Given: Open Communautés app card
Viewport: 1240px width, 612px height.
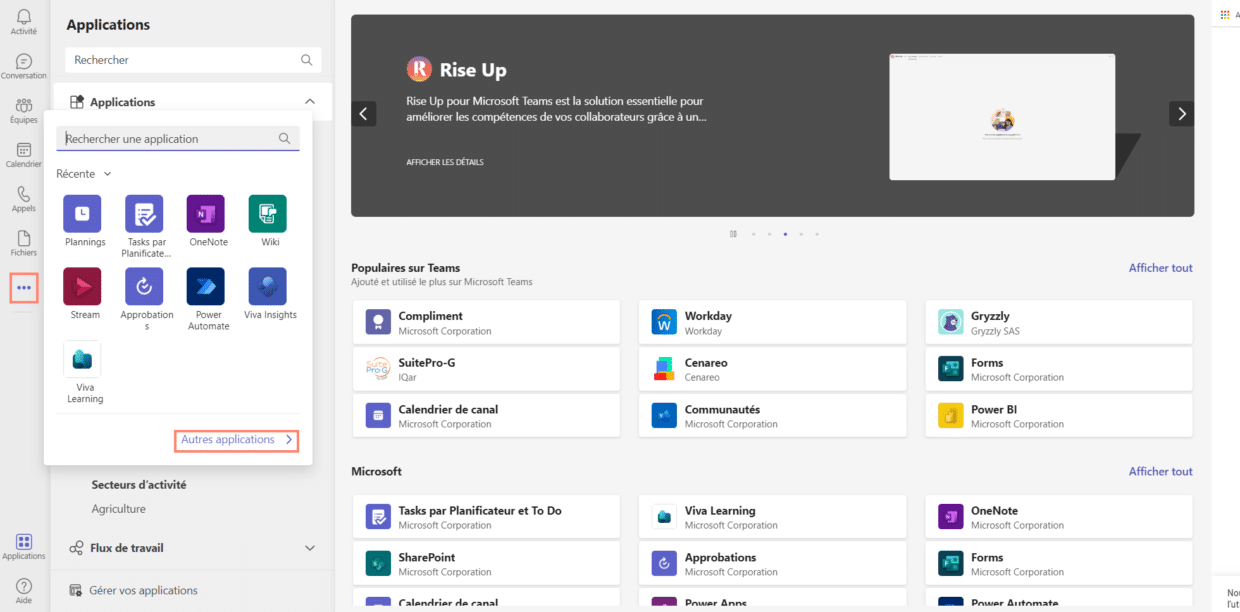Looking at the screenshot, I should click(x=772, y=416).
